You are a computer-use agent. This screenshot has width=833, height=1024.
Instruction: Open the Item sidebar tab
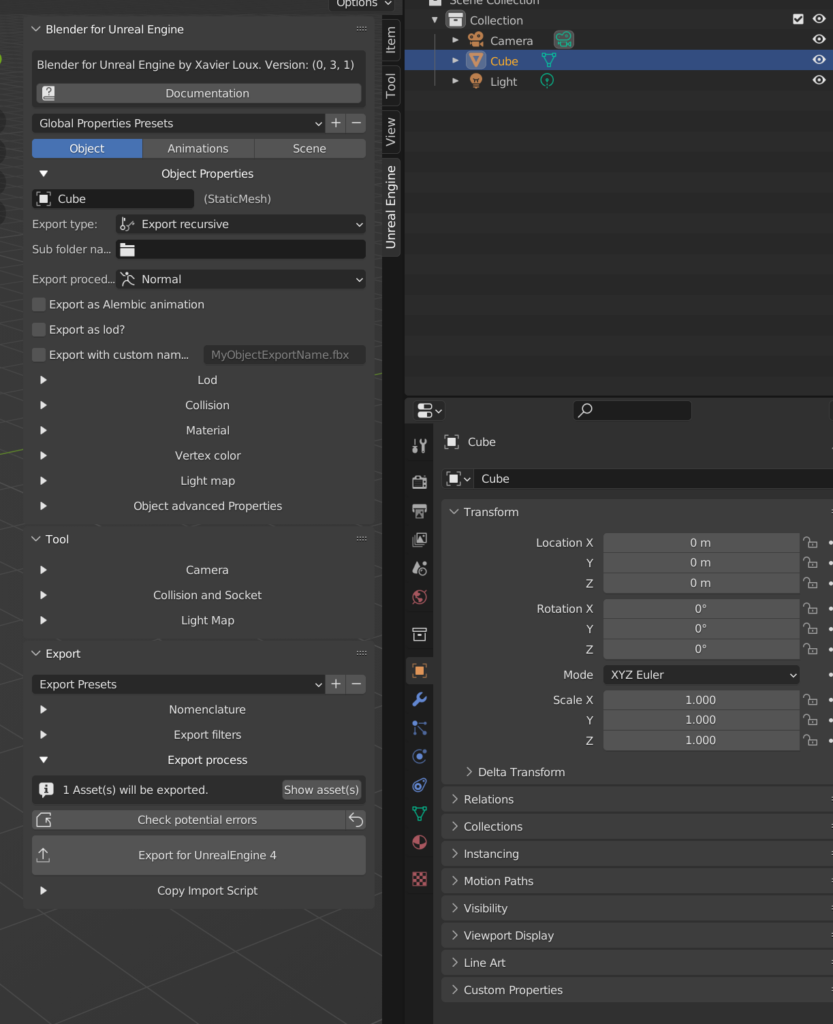click(x=390, y=39)
